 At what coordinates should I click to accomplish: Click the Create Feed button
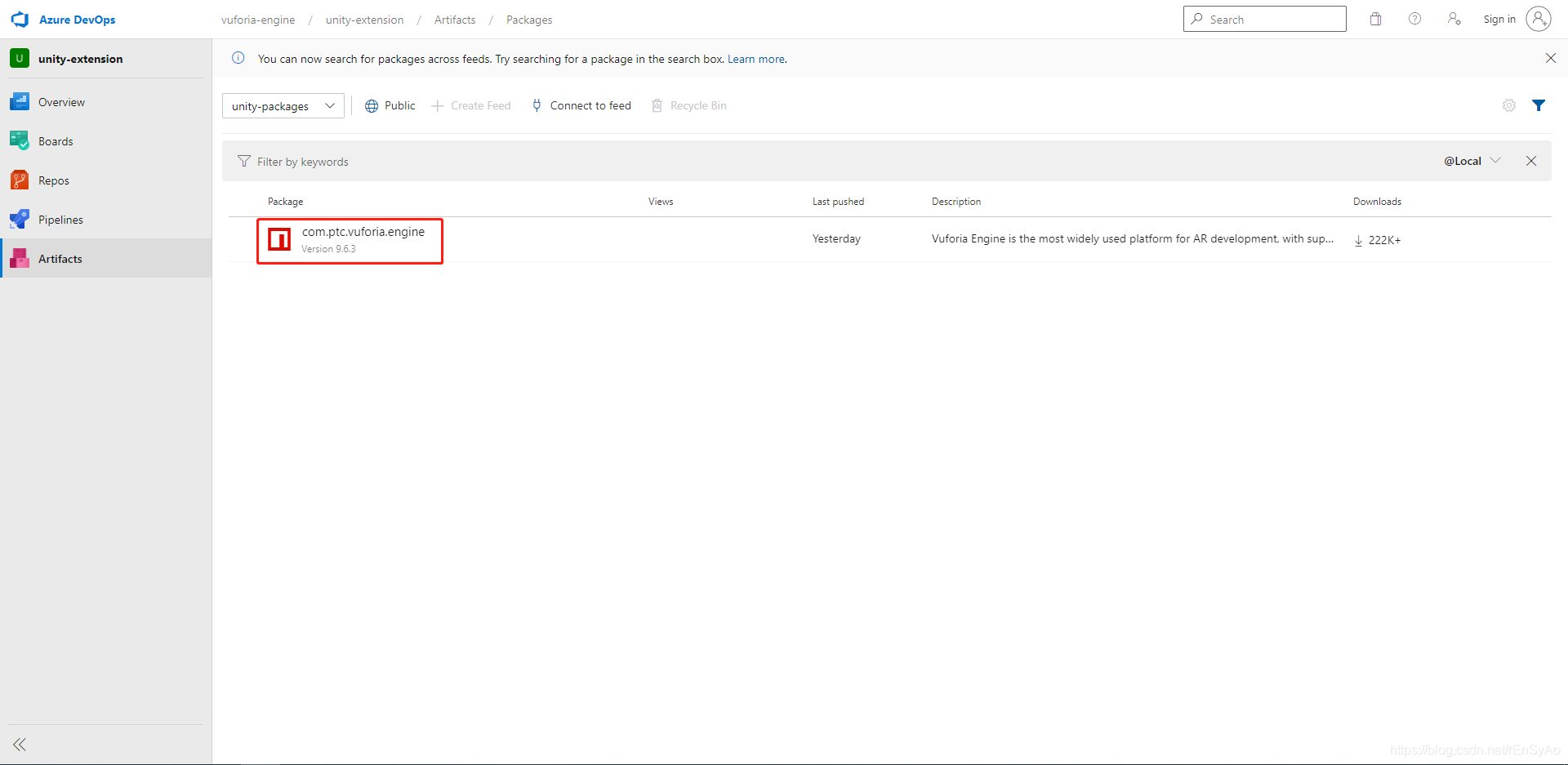click(x=471, y=105)
